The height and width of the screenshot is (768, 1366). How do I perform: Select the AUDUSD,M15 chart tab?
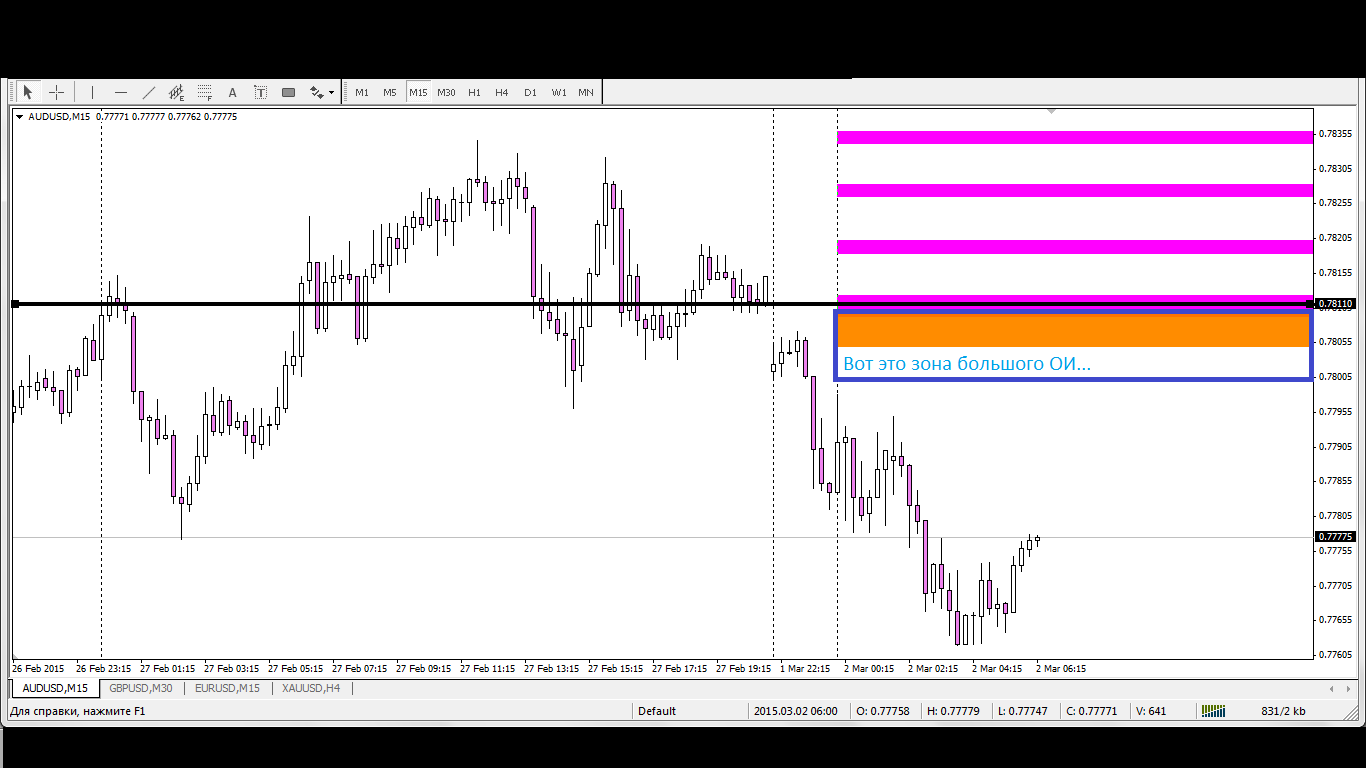[x=55, y=688]
